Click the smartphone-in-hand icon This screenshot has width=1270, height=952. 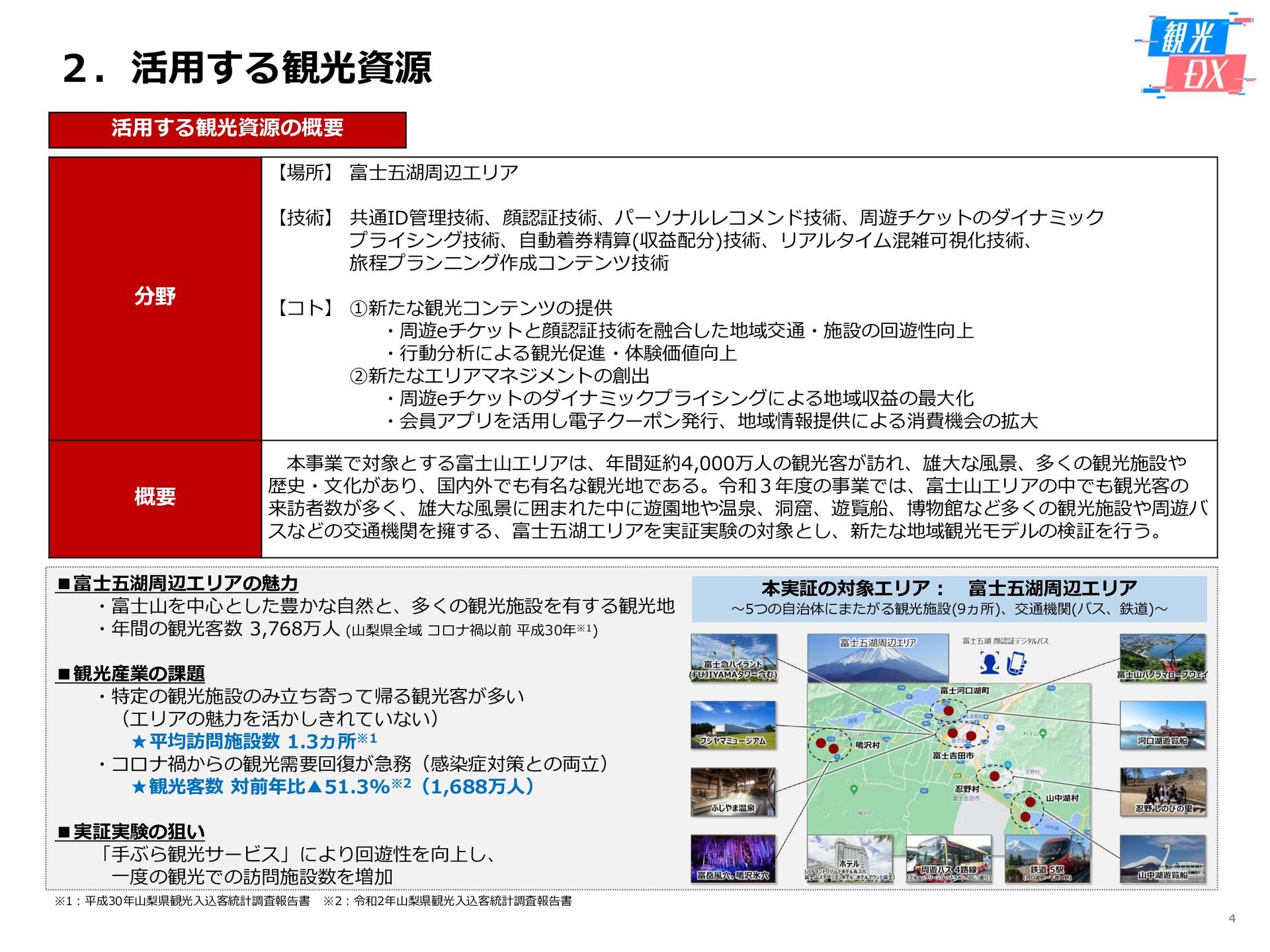coord(1015,663)
